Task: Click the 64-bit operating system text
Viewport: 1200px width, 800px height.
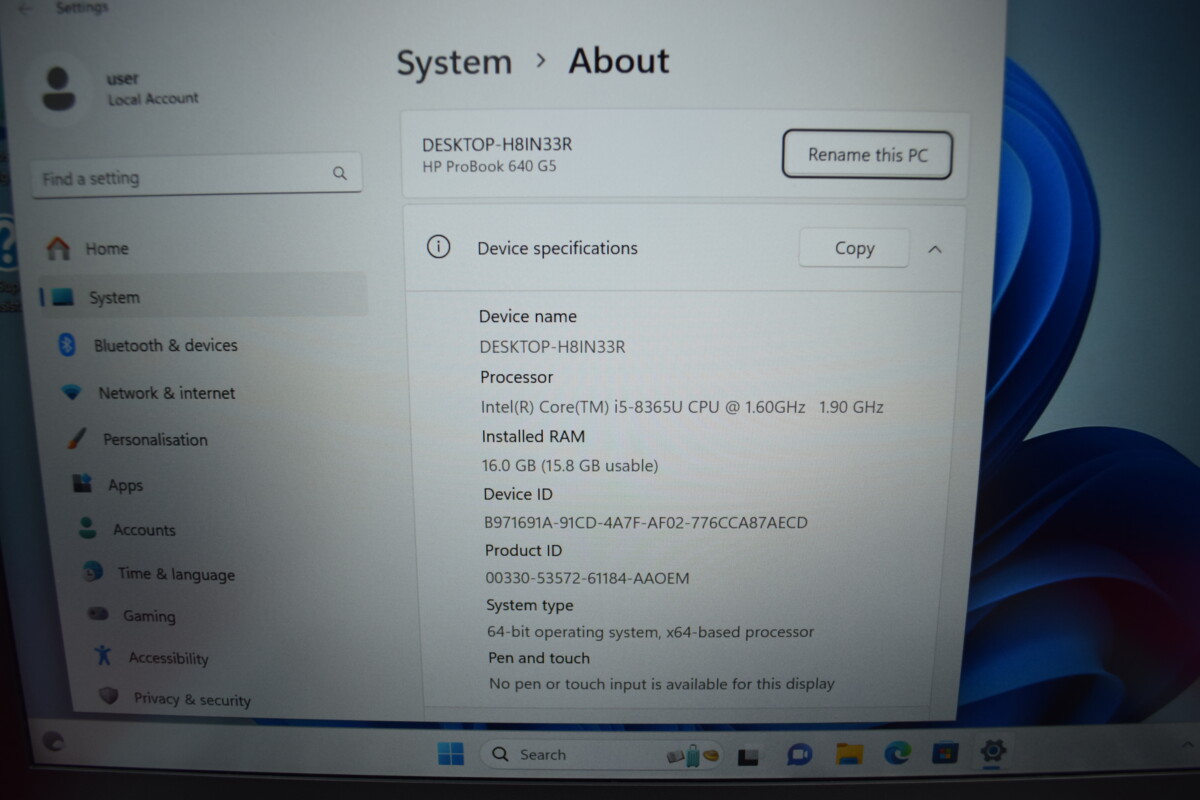Action: tap(650, 632)
